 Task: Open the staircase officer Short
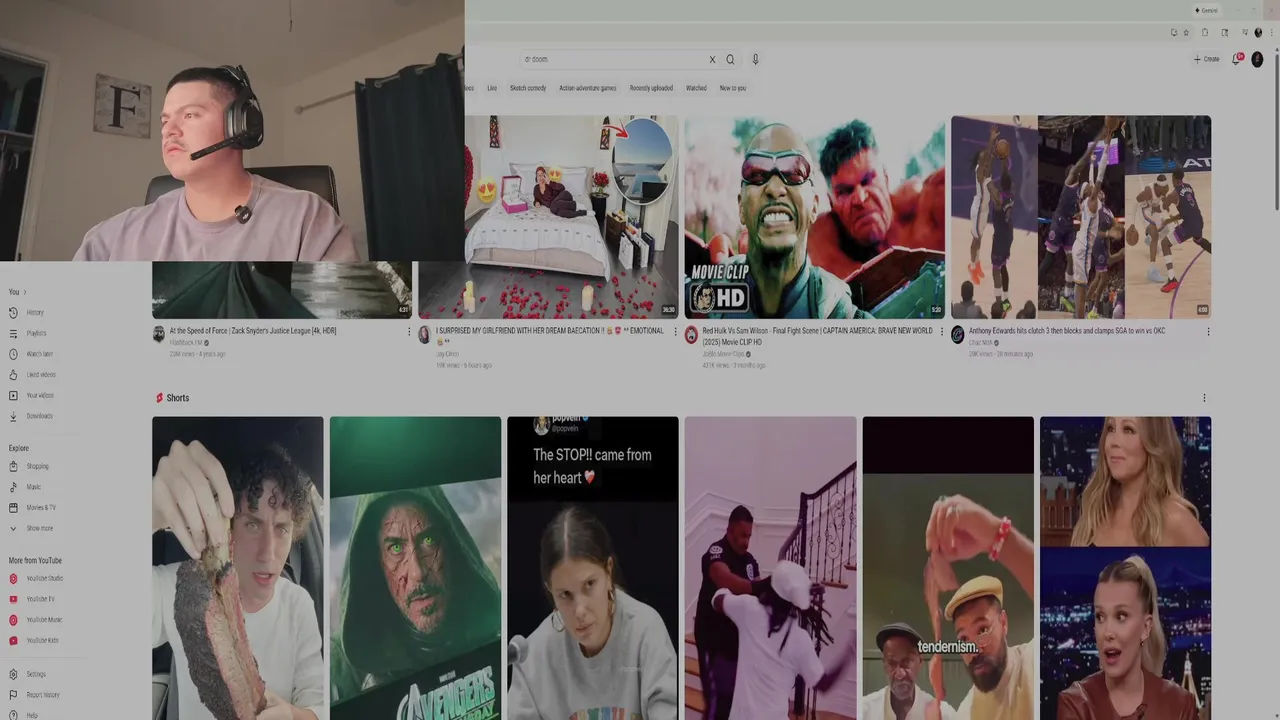coord(771,568)
